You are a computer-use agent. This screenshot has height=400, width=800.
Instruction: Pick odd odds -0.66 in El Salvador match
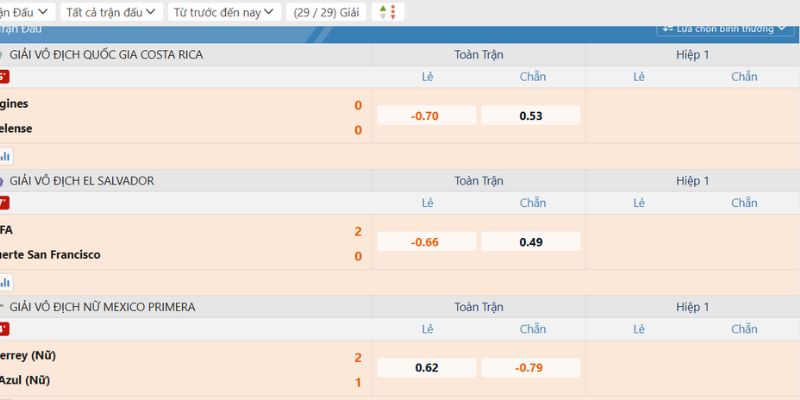coord(426,242)
